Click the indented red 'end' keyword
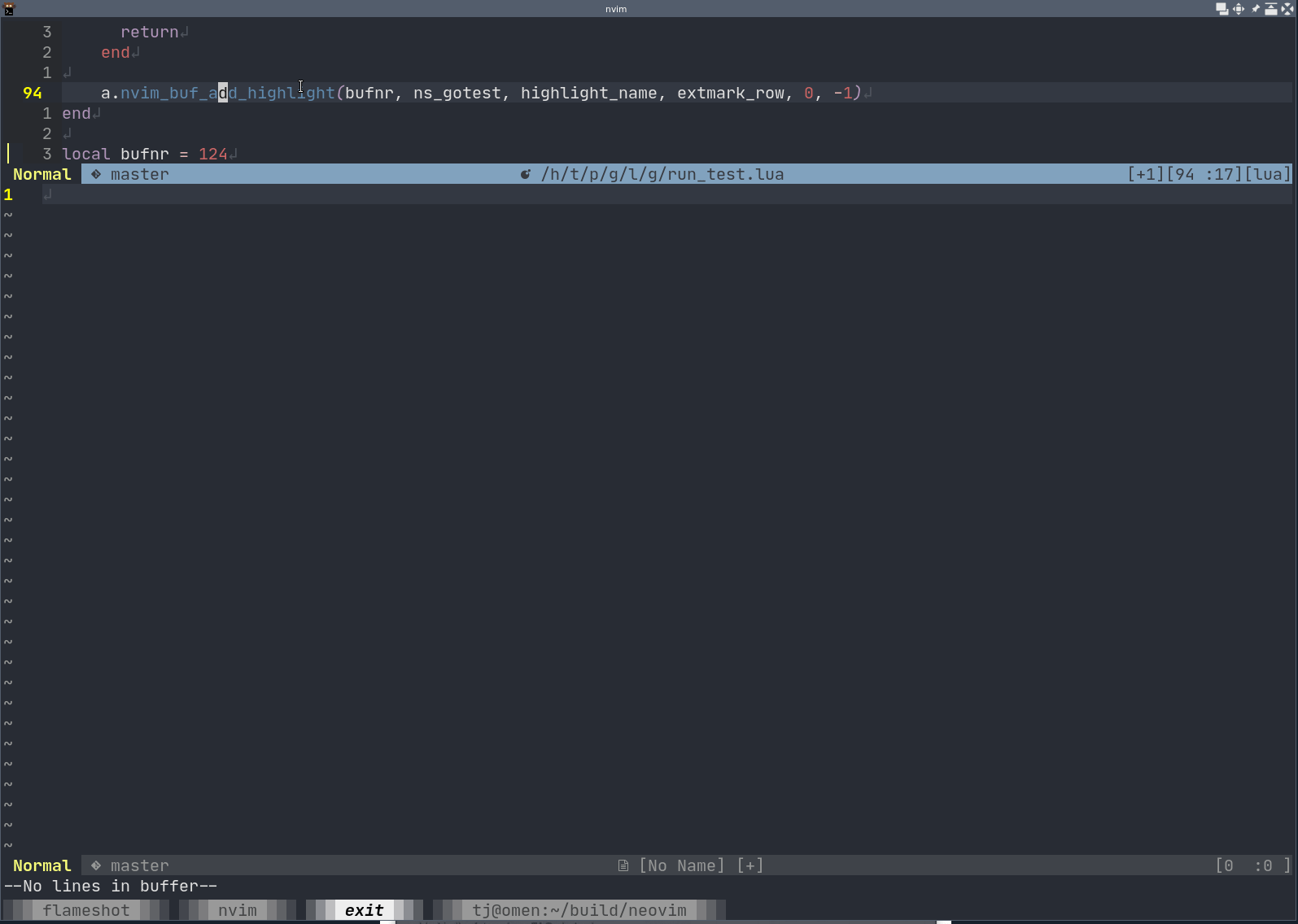 116,52
